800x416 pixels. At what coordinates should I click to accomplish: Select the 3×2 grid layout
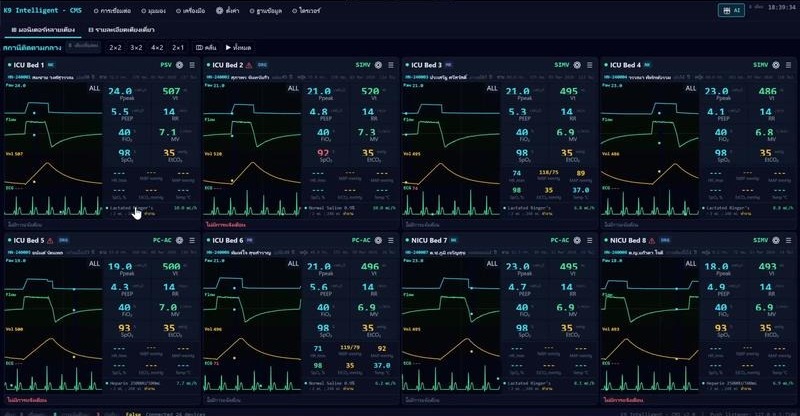click(x=136, y=47)
